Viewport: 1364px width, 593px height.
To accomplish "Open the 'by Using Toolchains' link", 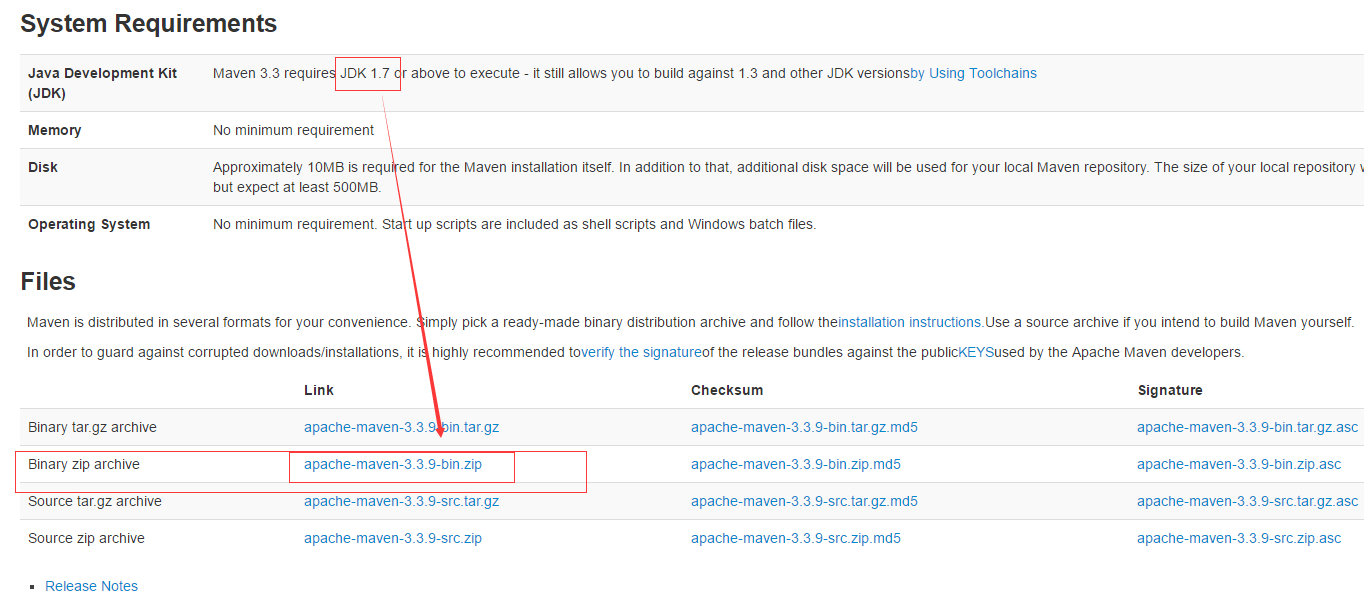I will 973,73.
